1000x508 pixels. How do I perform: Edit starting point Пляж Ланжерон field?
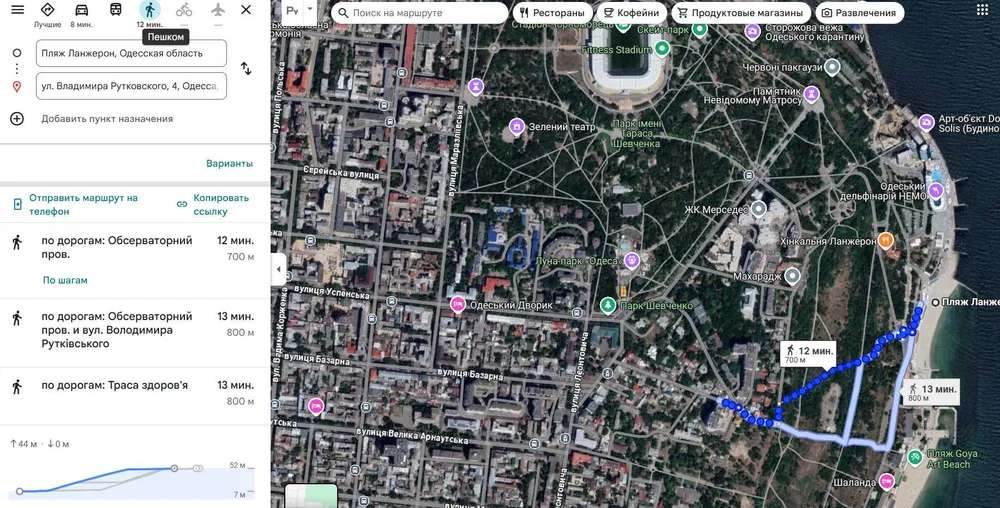pos(131,53)
